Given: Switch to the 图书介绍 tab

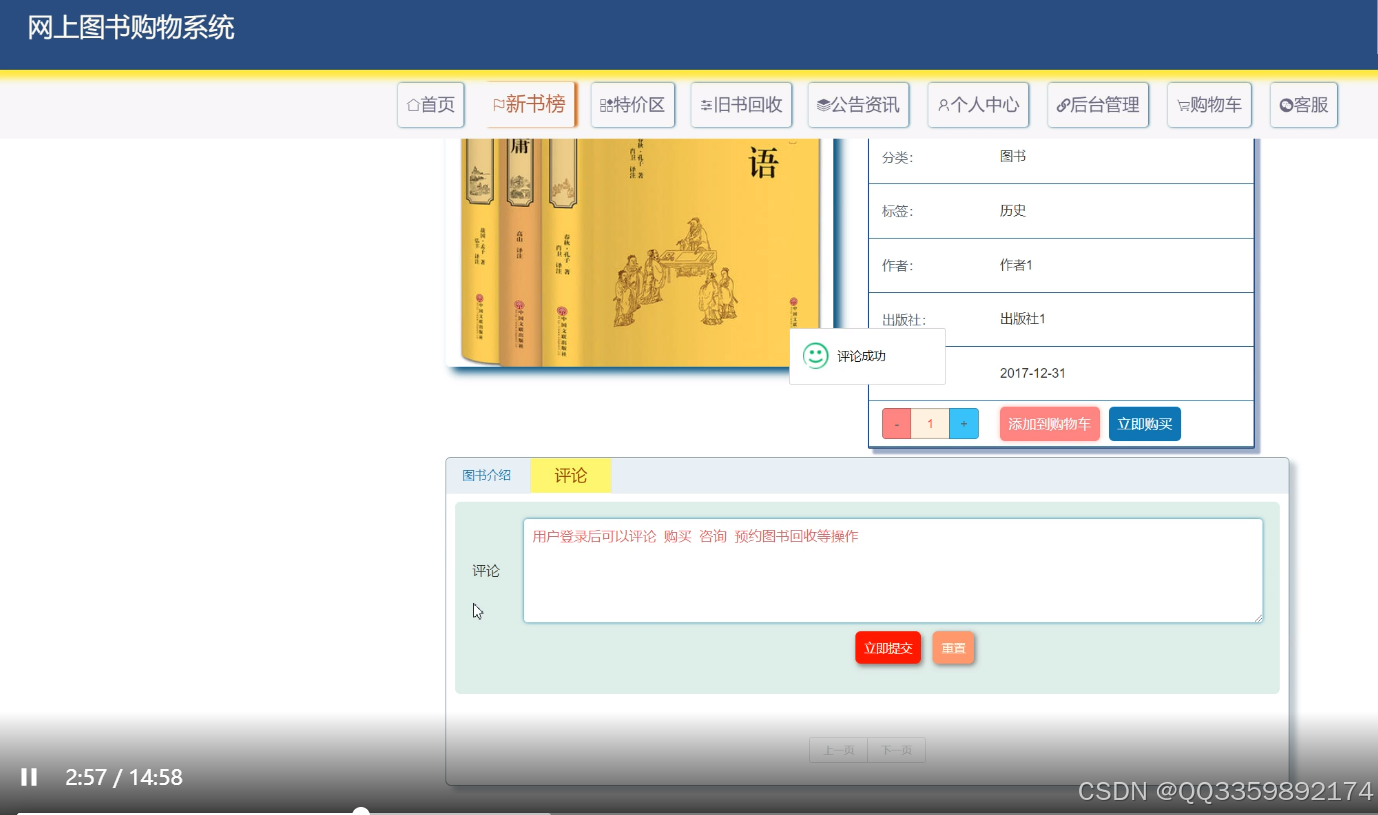Looking at the screenshot, I should (x=487, y=475).
